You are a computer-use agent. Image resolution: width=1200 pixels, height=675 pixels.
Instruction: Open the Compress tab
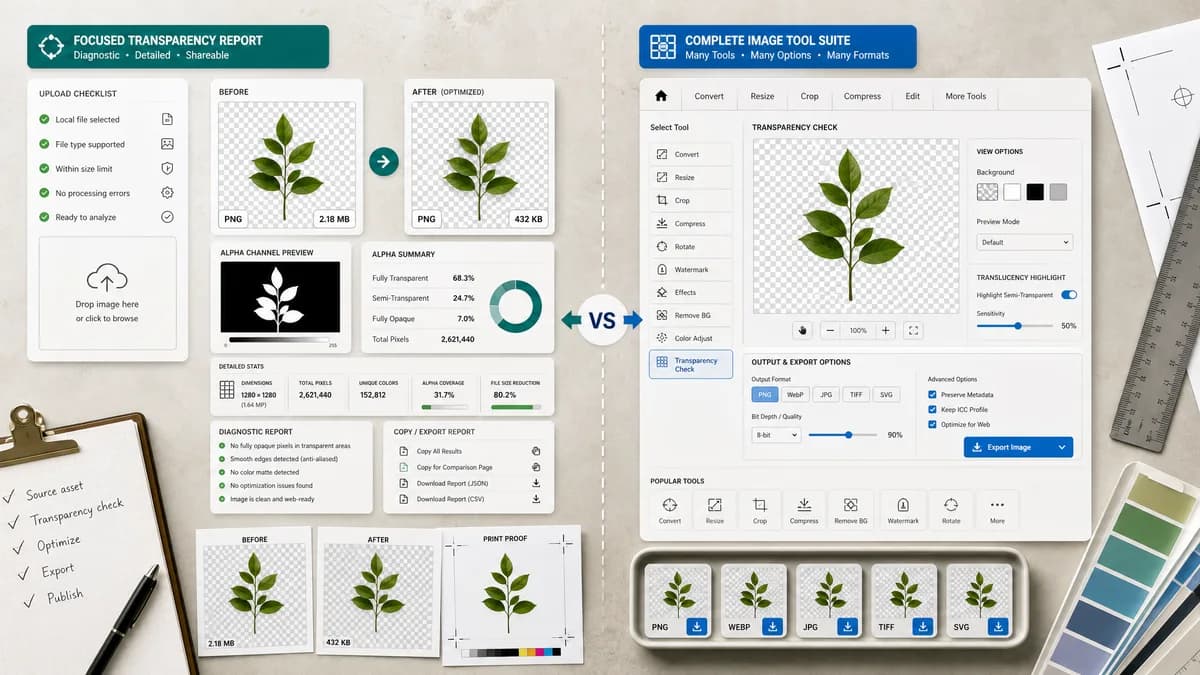(x=862, y=96)
